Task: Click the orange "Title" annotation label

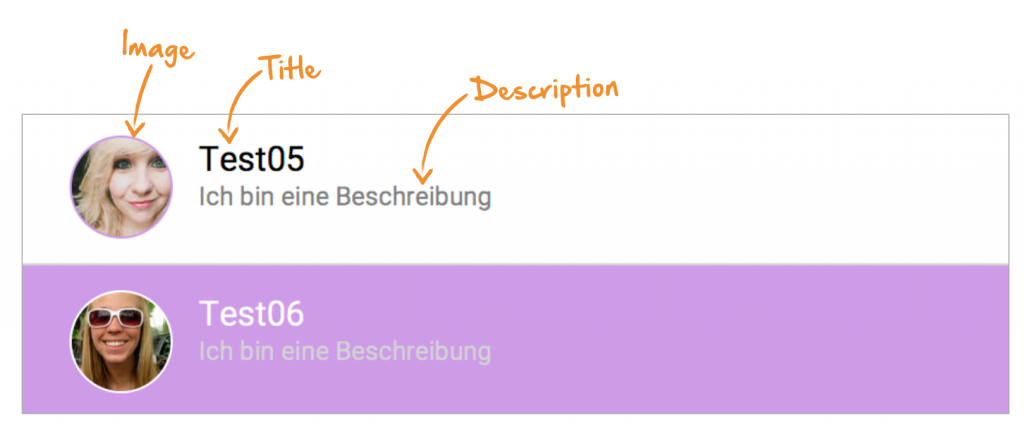Action: (289, 69)
